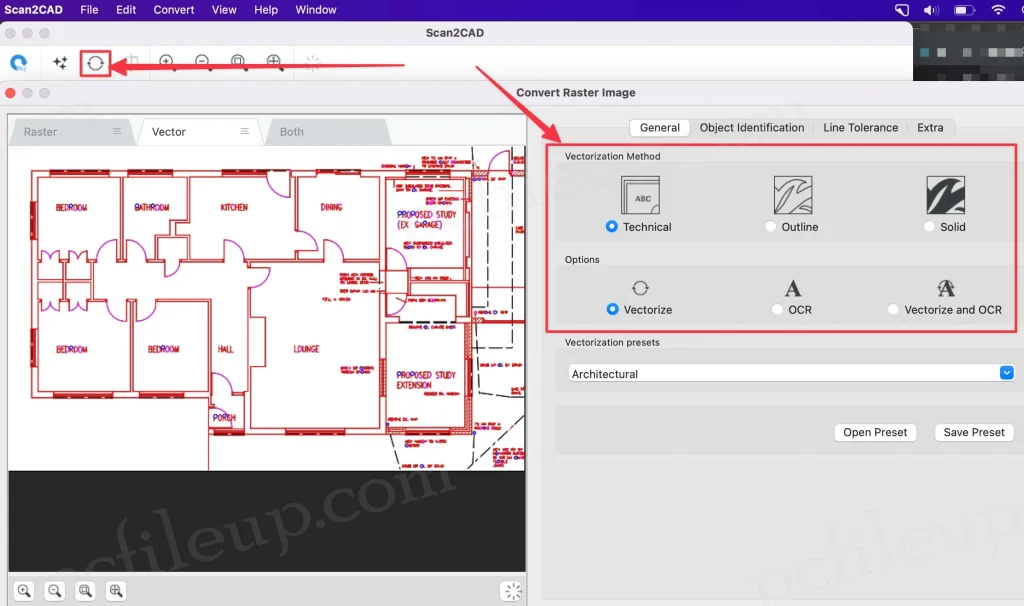Open the blue Scan2CAD app icon
The width and height of the screenshot is (1024, 606).
tap(18, 62)
